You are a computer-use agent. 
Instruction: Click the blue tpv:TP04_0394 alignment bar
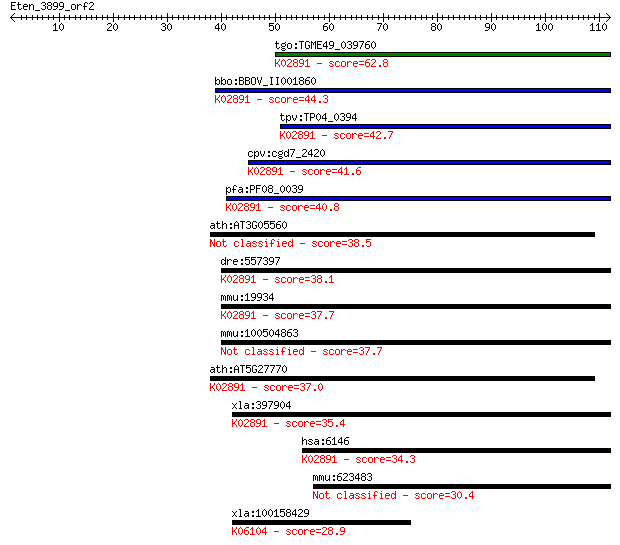pos(445,127)
